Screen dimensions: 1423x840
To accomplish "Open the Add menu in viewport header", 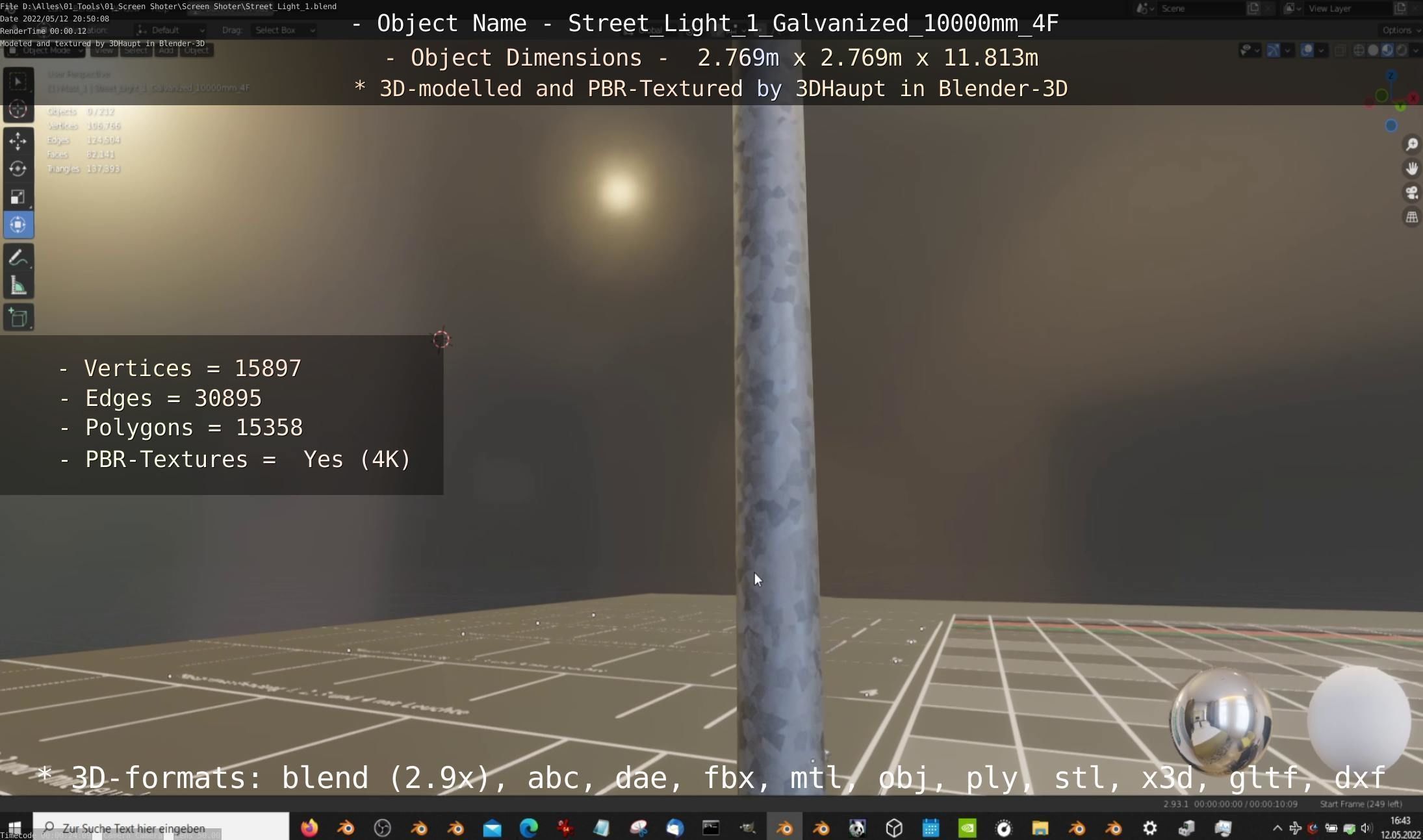I will [166, 50].
